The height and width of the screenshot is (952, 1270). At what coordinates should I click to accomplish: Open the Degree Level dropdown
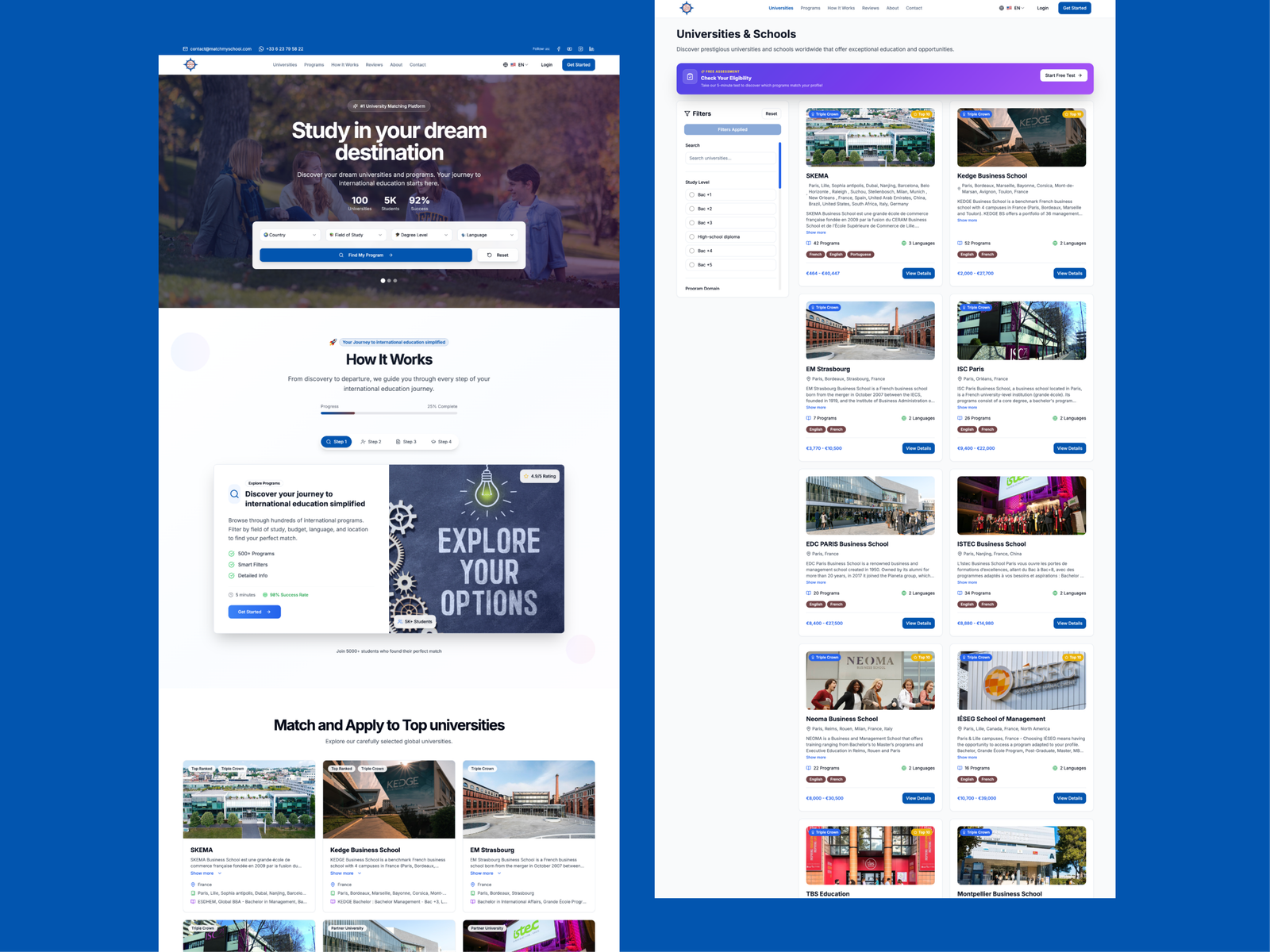[421, 235]
